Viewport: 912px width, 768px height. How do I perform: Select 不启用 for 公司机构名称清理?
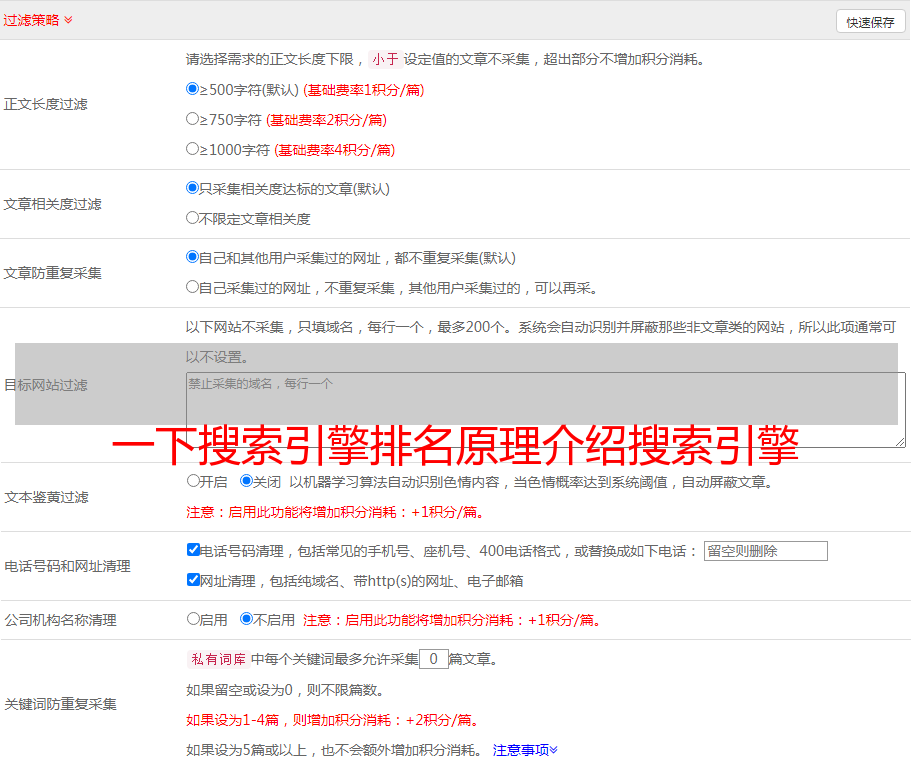(x=247, y=619)
